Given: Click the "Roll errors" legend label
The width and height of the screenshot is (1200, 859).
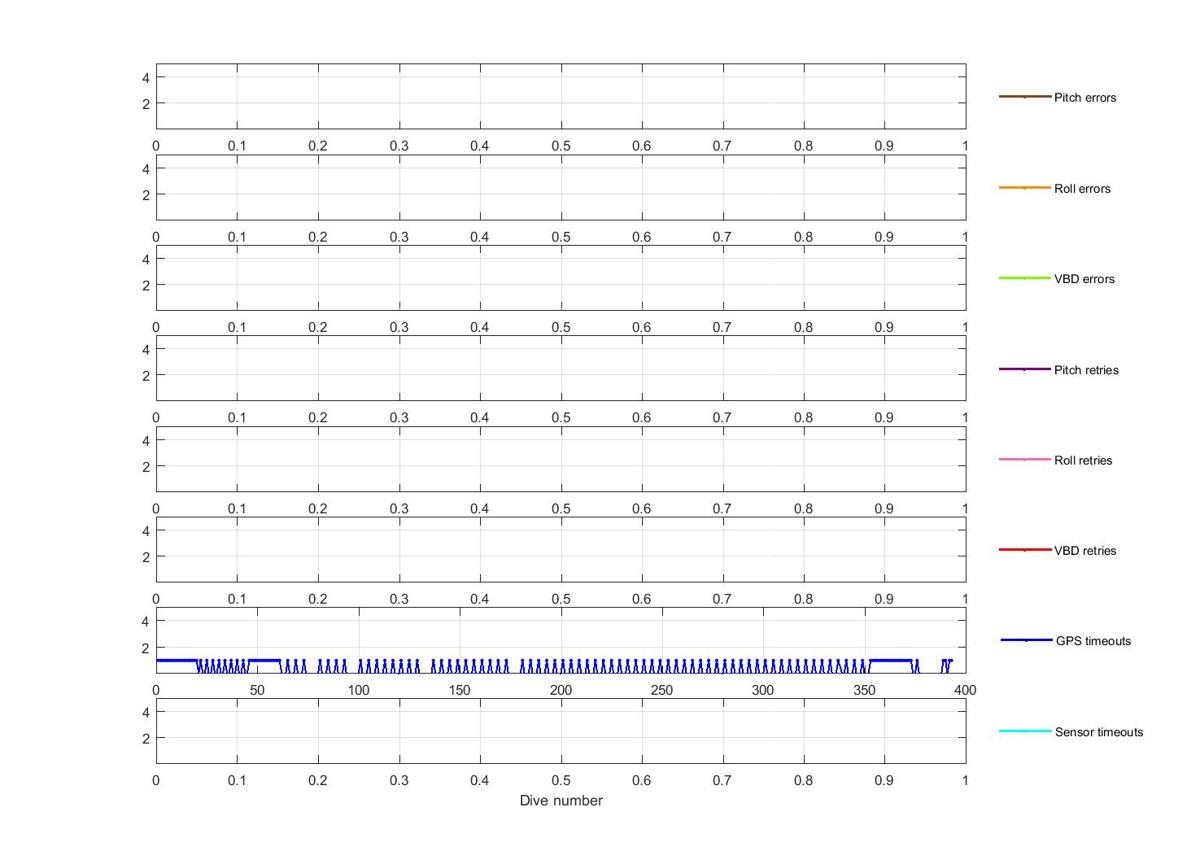Looking at the screenshot, I should 1082,189.
